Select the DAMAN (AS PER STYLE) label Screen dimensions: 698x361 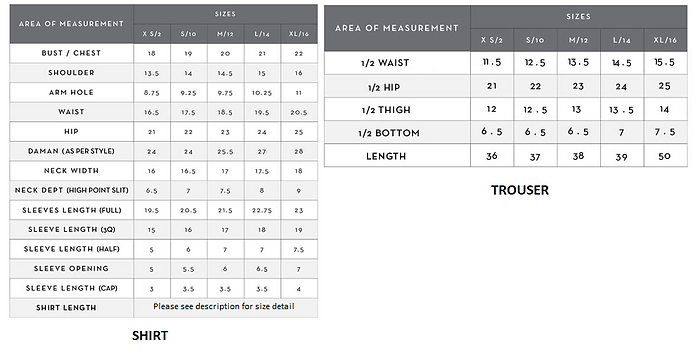point(71,151)
